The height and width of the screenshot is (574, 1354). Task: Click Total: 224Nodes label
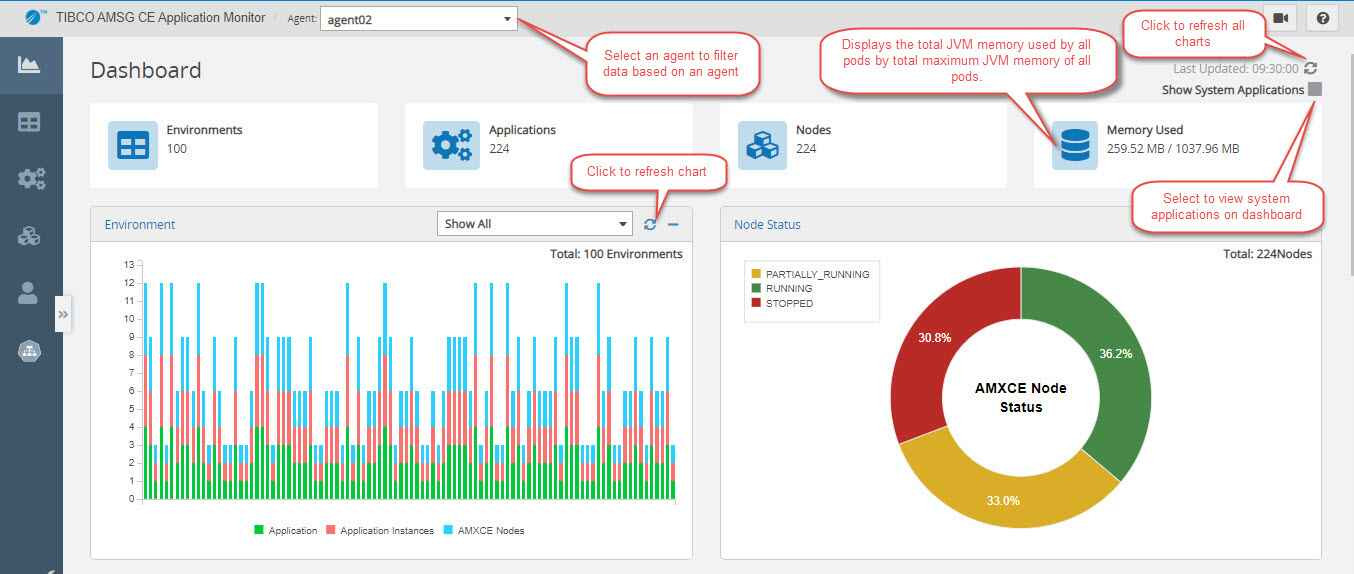tap(1267, 254)
